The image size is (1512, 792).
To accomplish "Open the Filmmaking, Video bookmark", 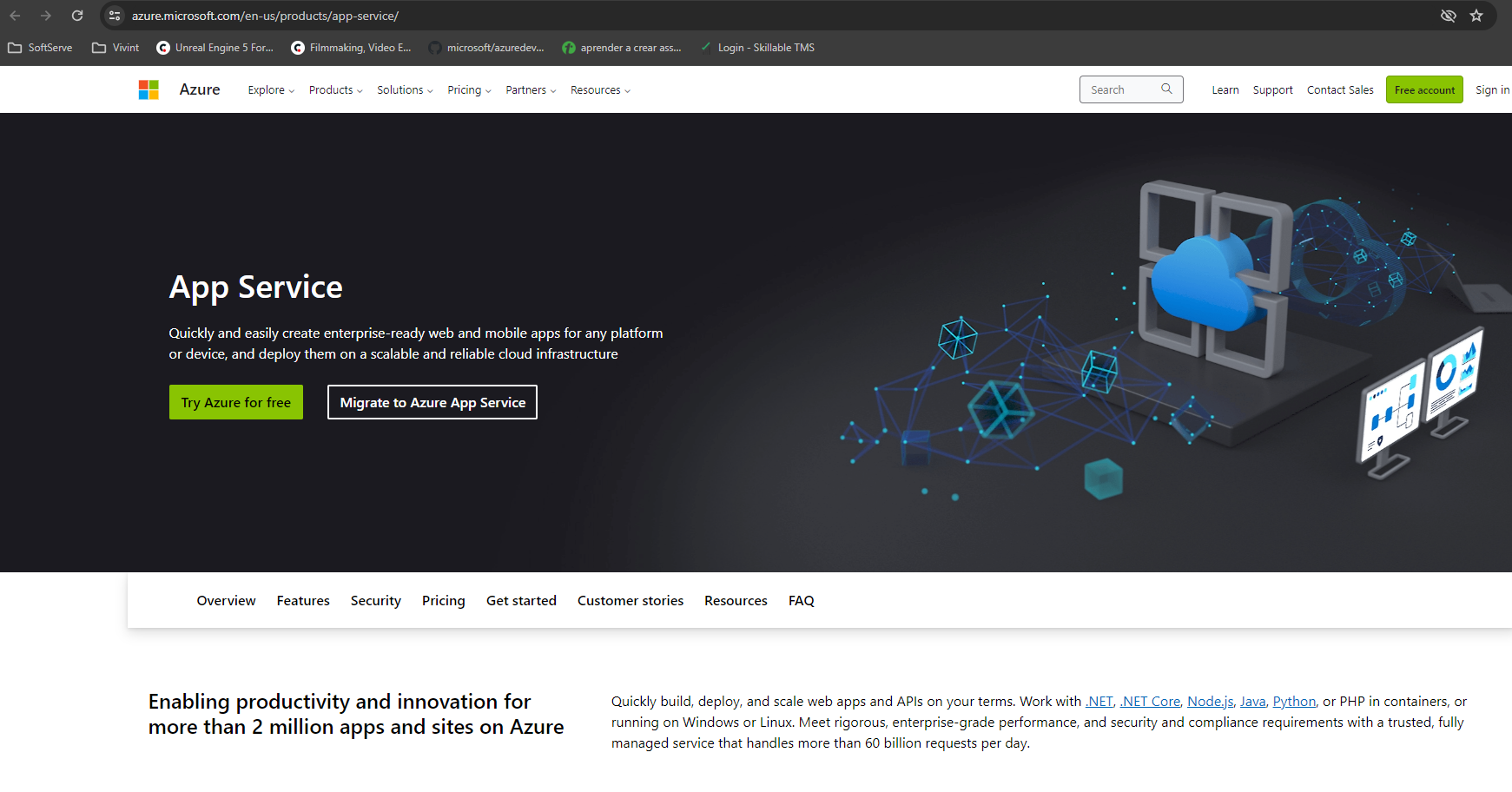I will click(351, 48).
